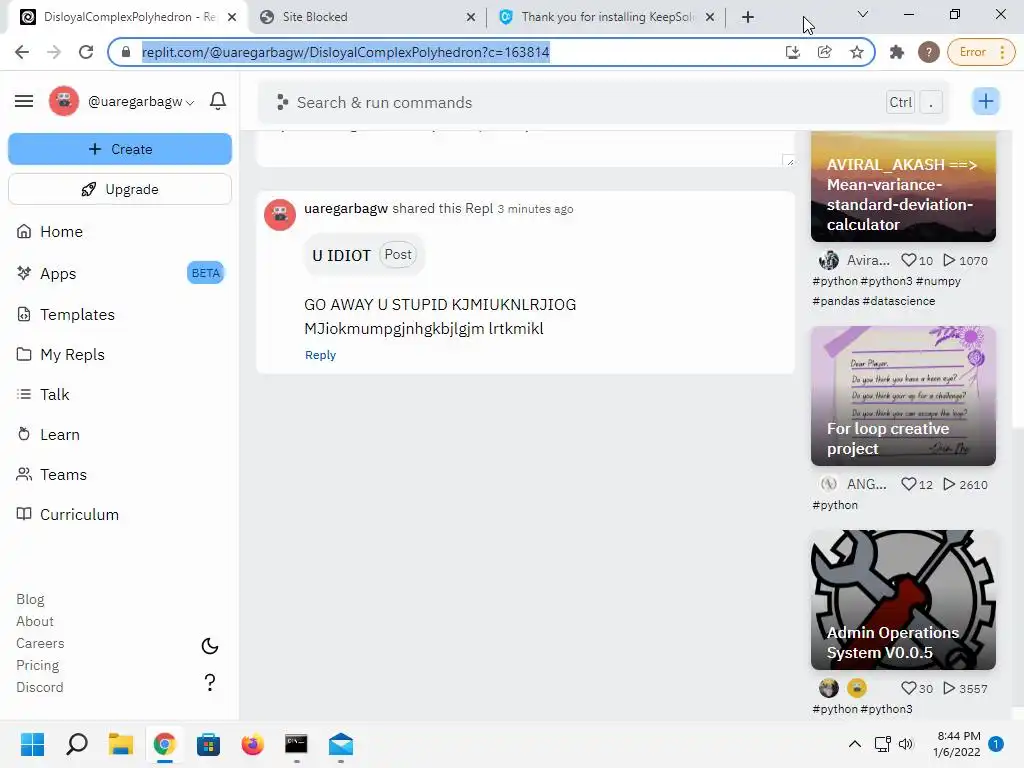
Task: Click the Create button
Action: click(x=120, y=149)
